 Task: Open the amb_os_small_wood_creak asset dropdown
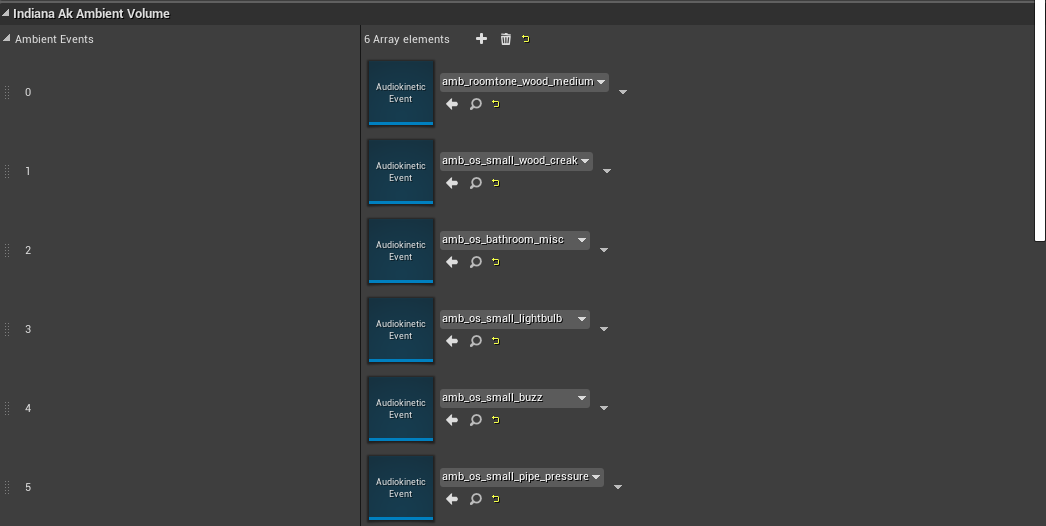click(x=516, y=161)
